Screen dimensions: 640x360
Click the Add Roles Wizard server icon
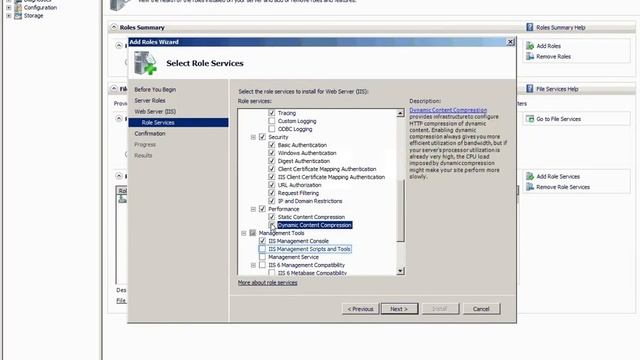tap(145, 63)
